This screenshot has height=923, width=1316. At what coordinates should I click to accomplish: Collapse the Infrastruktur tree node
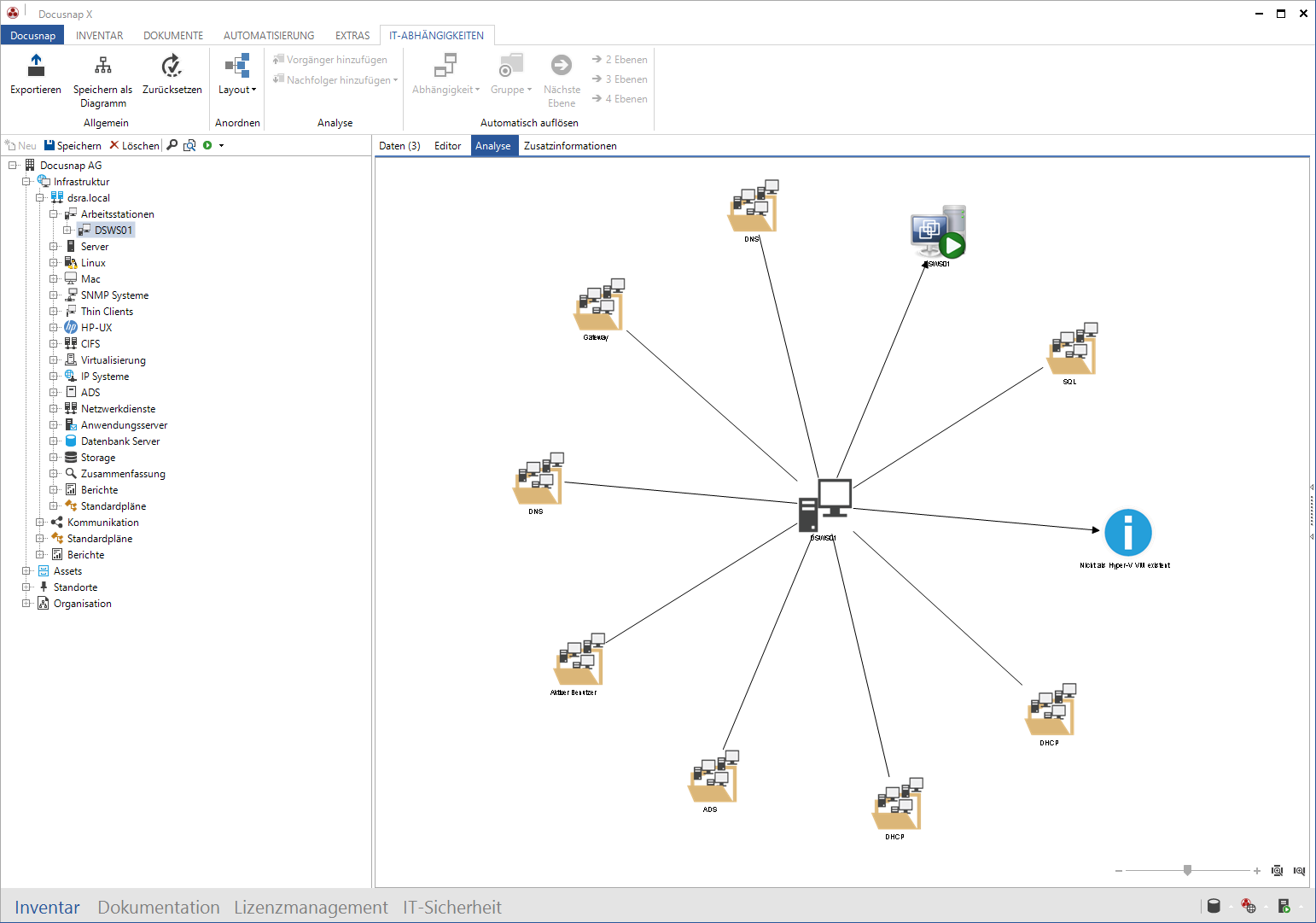pos(26,182)
